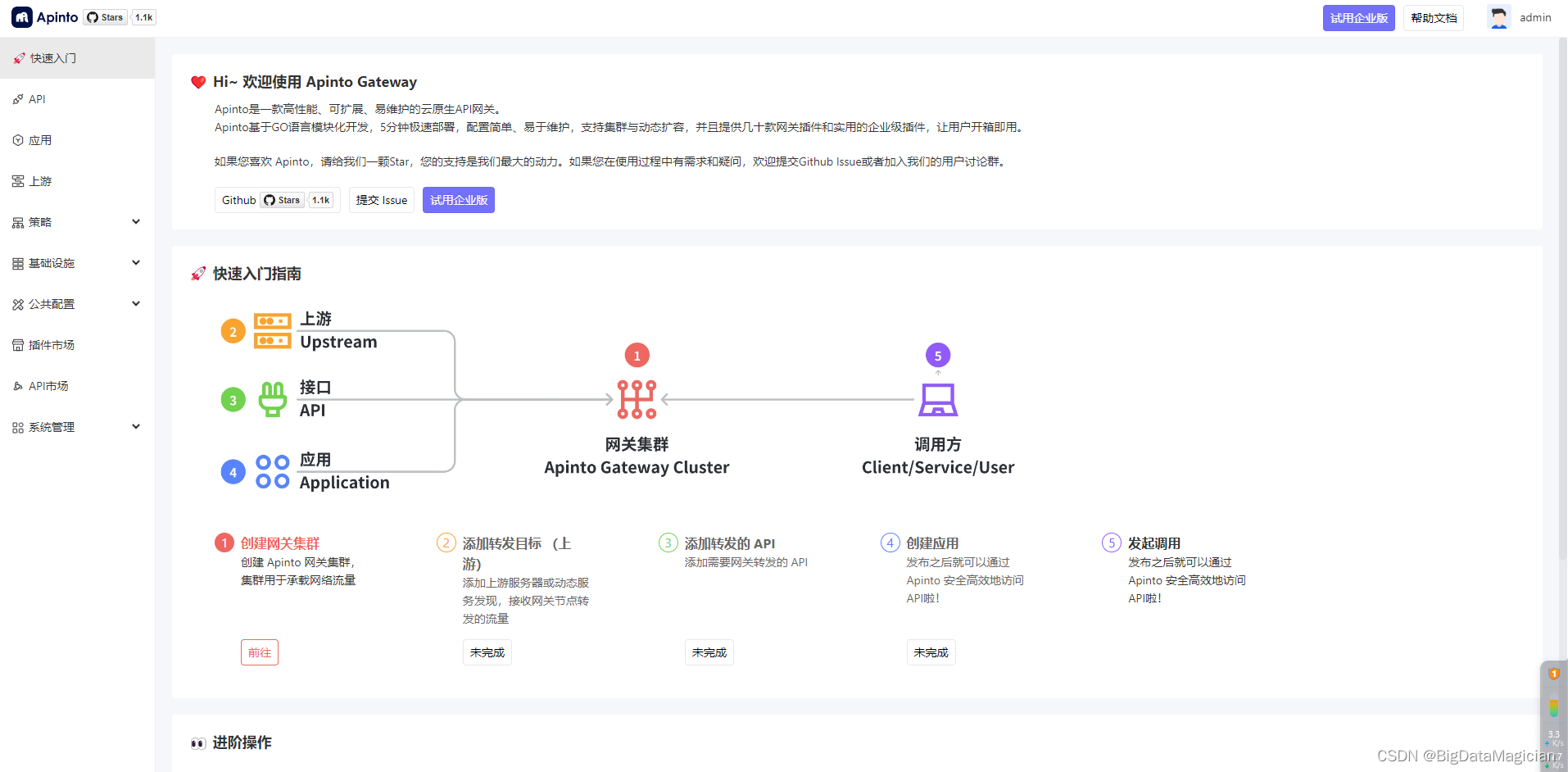Click 未完成 under 添加转发的 API step
This screenshot has width=1568, height=772.
pyautogui.click(x=709, y=652)
